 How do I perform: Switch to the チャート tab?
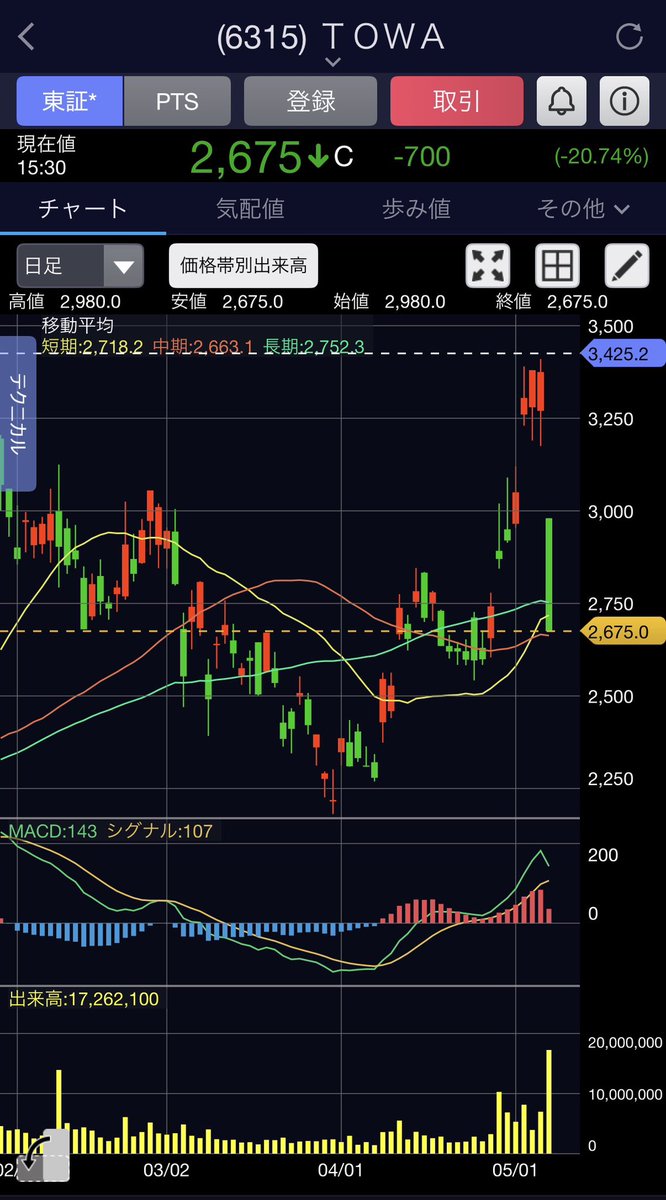tap(83, 209)
